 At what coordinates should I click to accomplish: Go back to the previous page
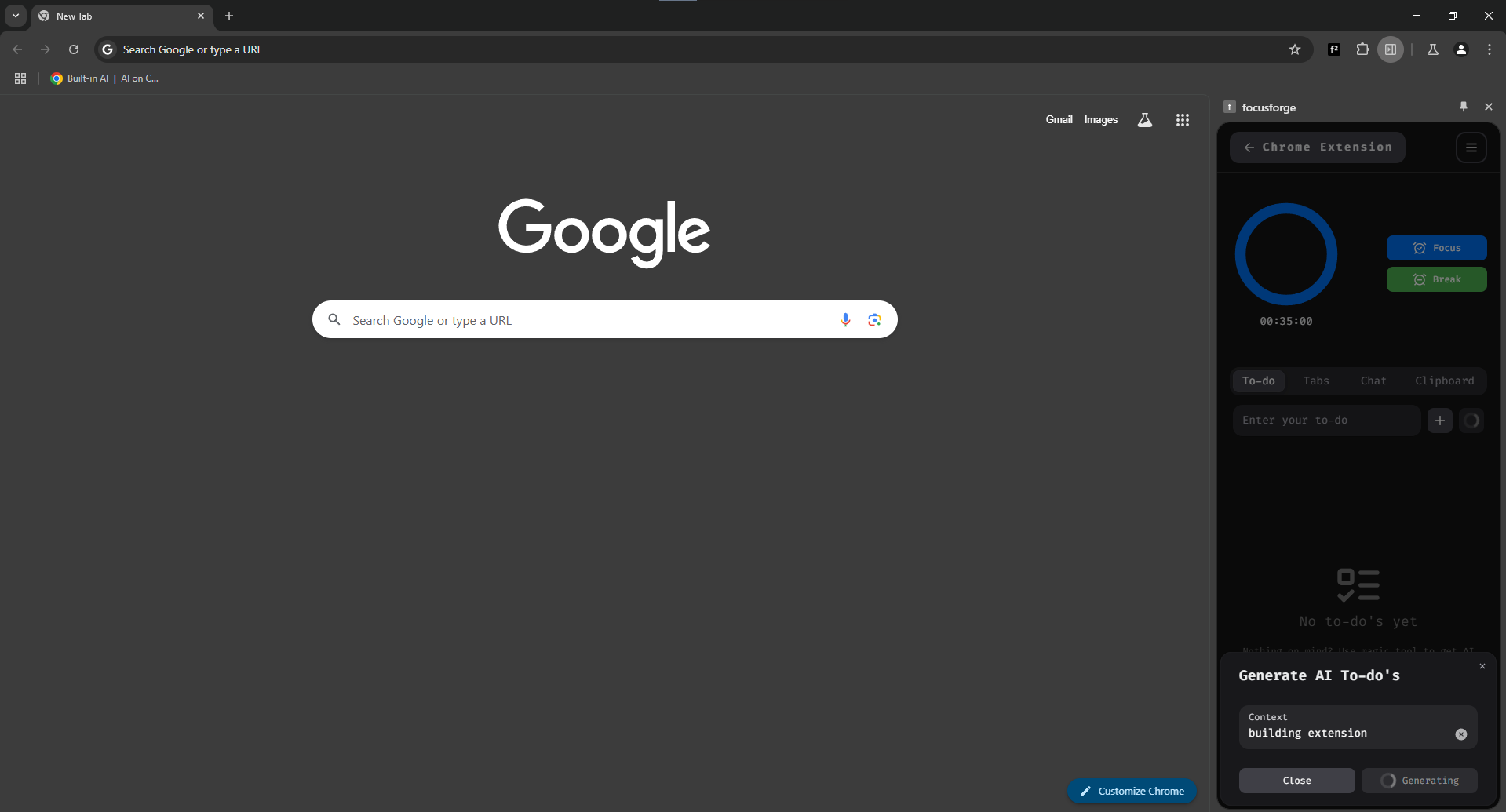point(17,49)
